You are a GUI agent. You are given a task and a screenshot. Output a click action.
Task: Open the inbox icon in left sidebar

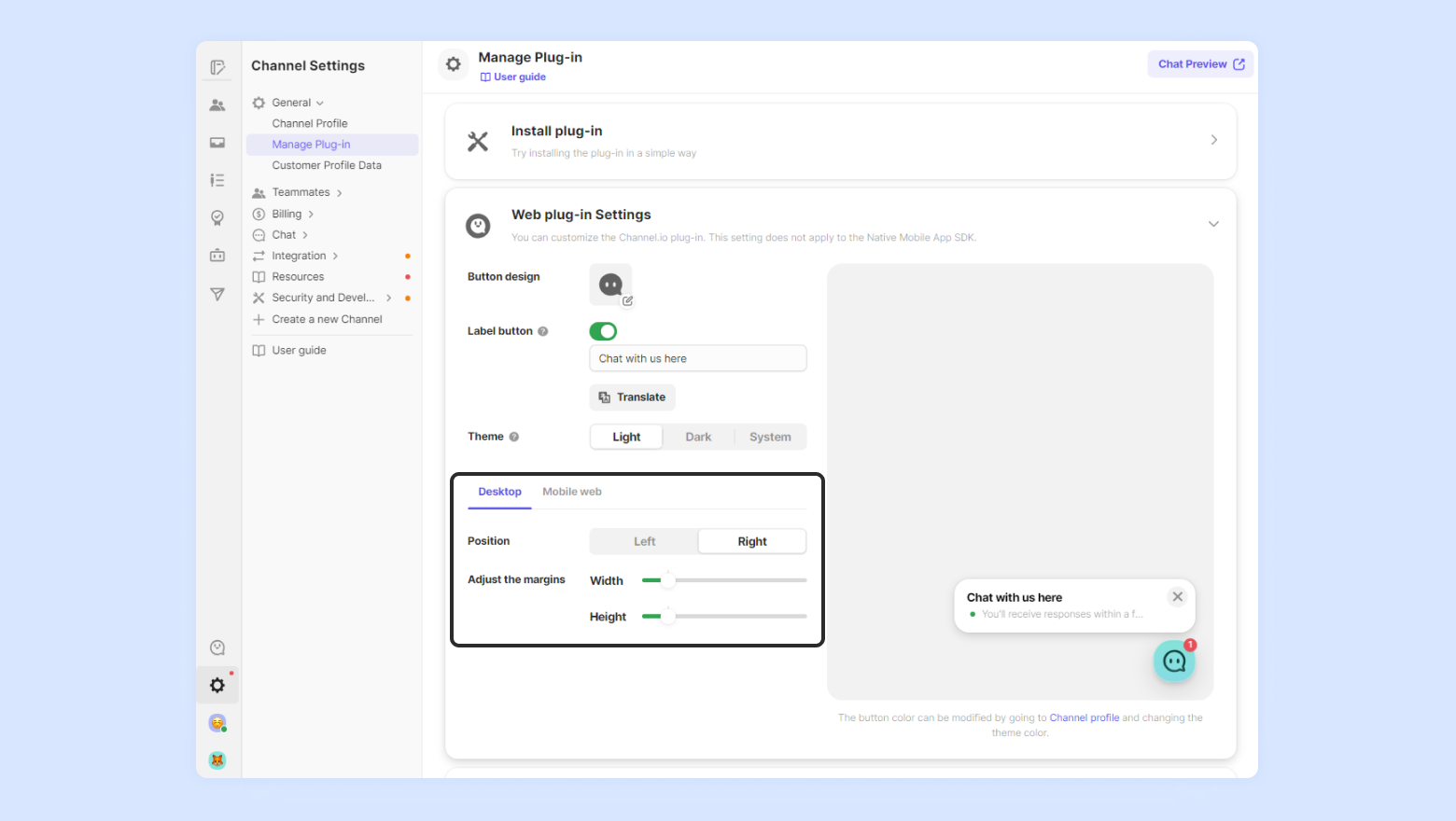217,143
